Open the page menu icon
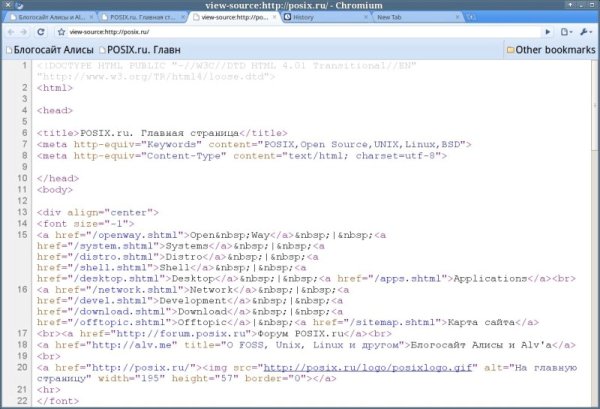Viewport: 600px width, 409px height. [x=566, y=32]
